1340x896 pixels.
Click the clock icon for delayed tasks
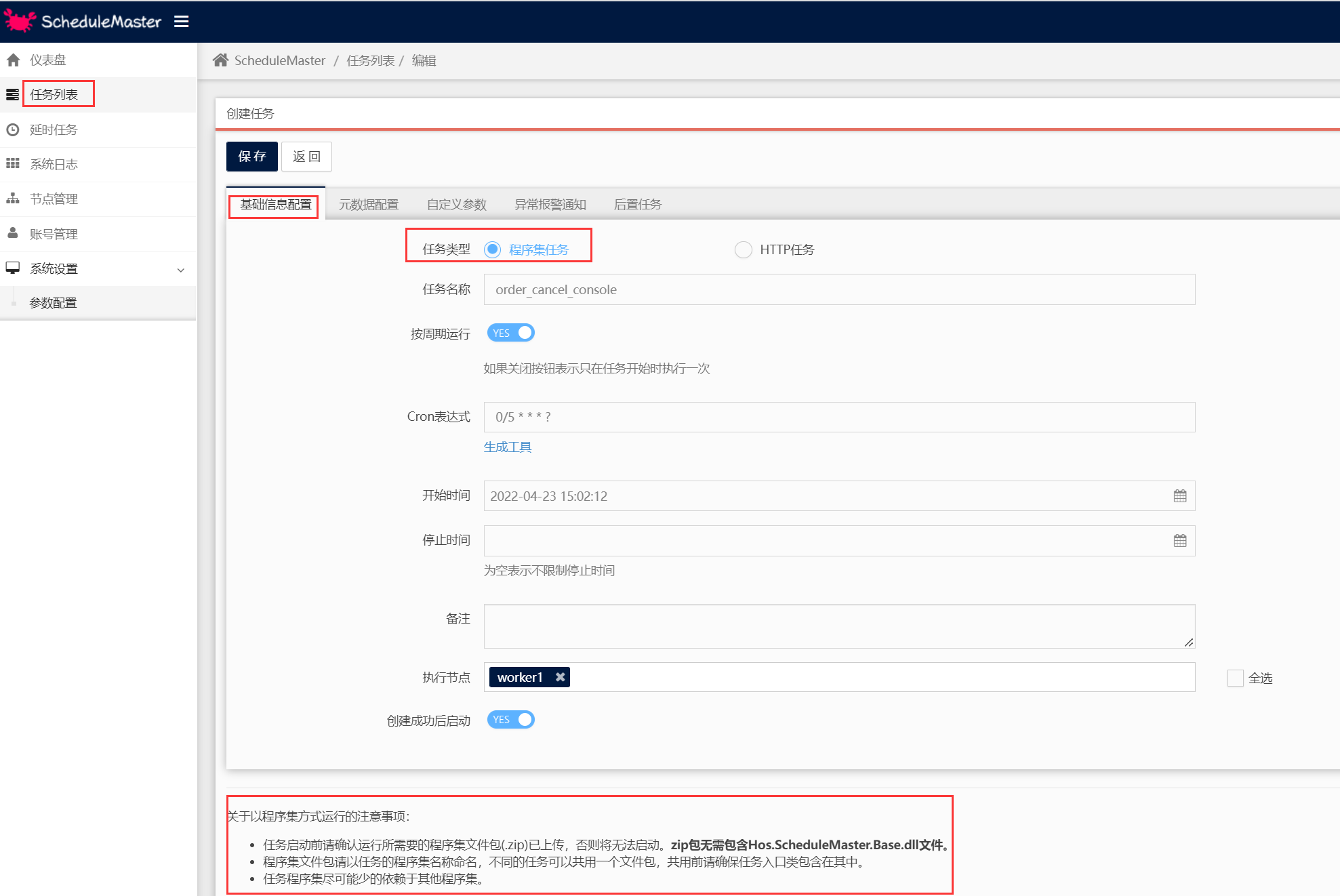coord(13,129)
